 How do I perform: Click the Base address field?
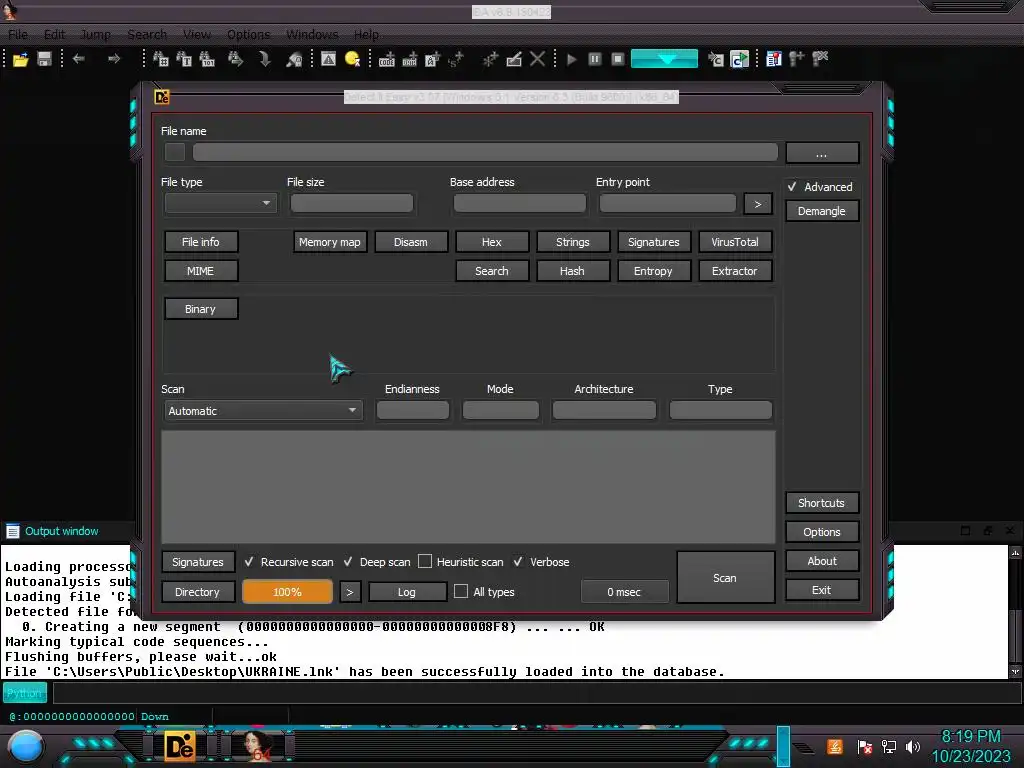[x=520, y=203]
